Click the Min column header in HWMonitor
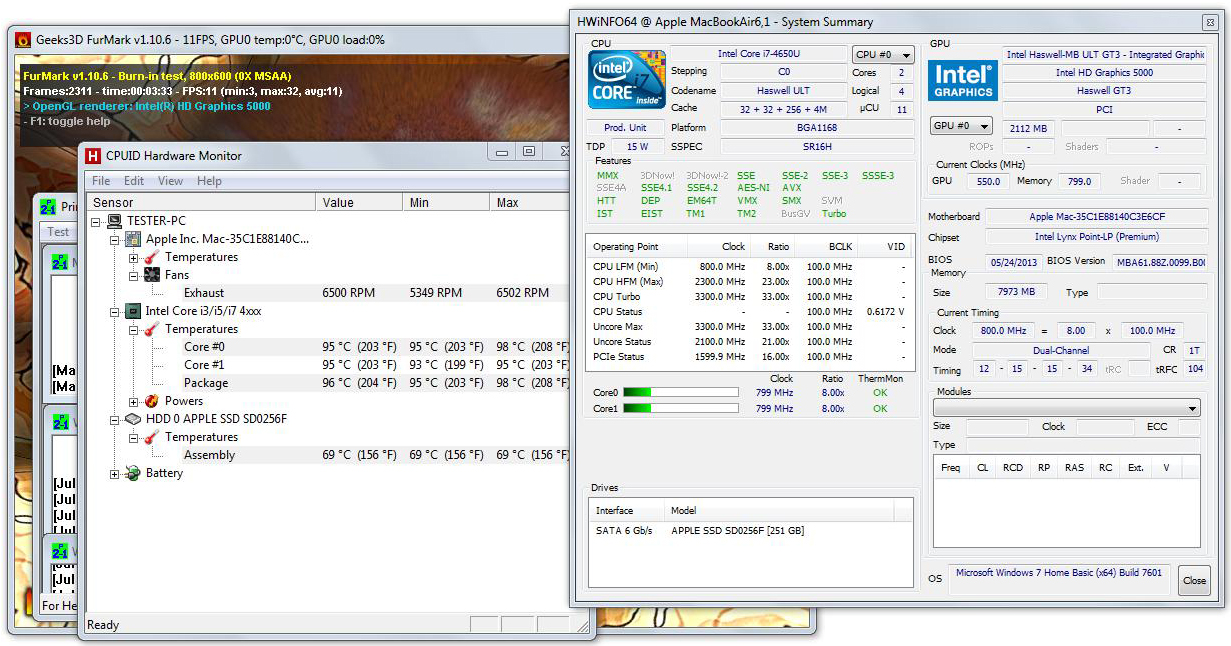The height and width of the screenshot is (646, 1231). pos(445,202)
